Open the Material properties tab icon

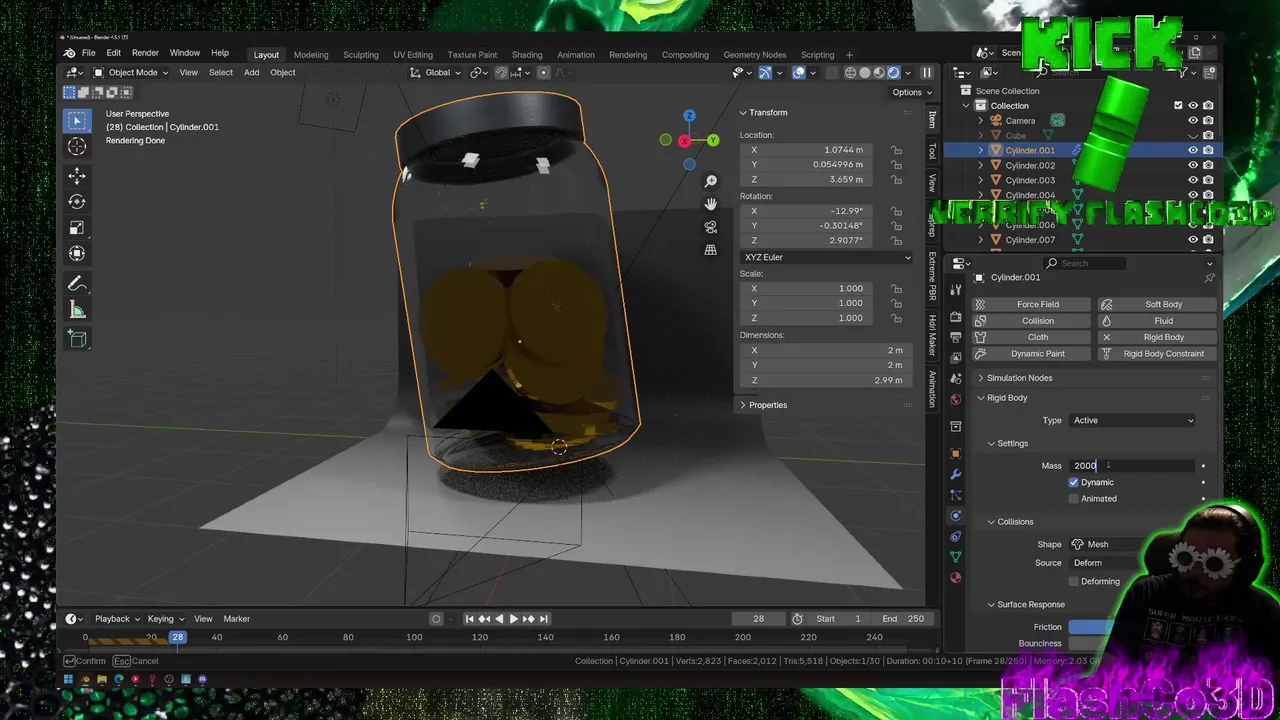(x=955, y=578)
